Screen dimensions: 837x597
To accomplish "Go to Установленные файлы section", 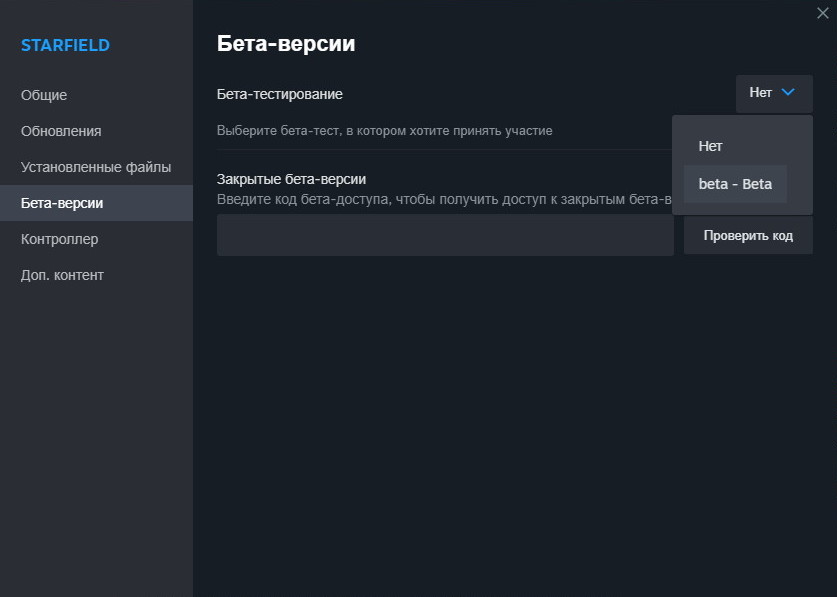I will [x=96, y=167].
